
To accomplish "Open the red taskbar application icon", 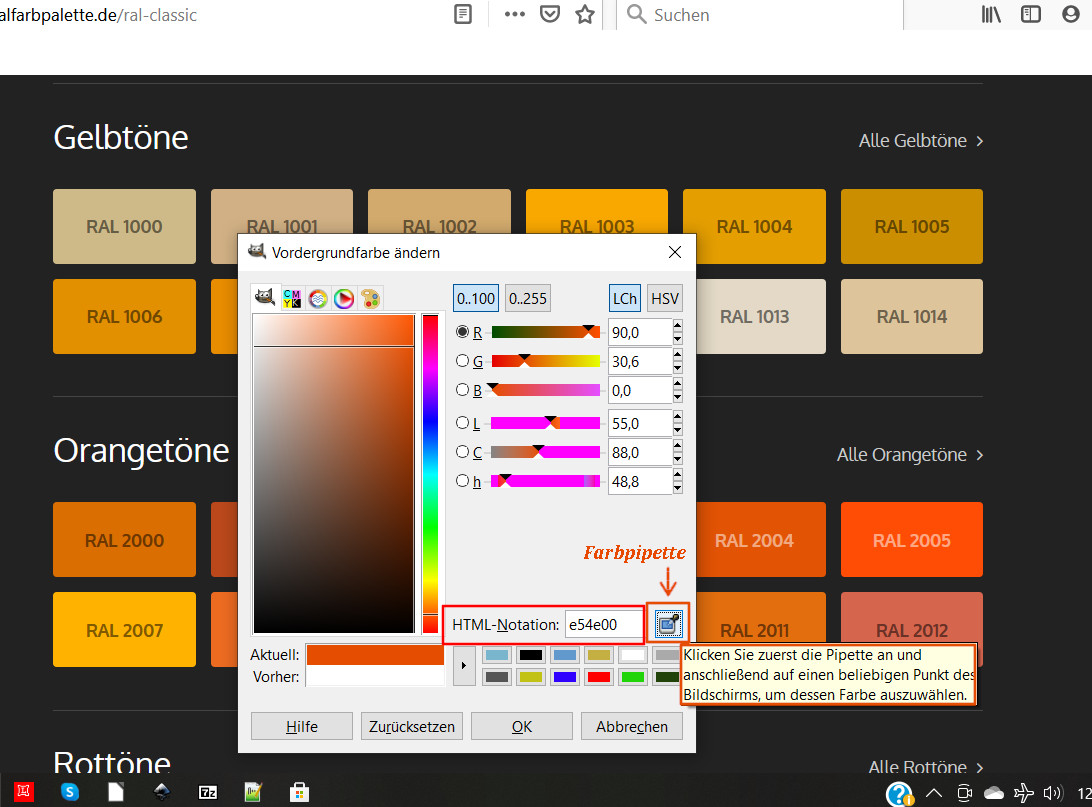I will tap(24, 792).
